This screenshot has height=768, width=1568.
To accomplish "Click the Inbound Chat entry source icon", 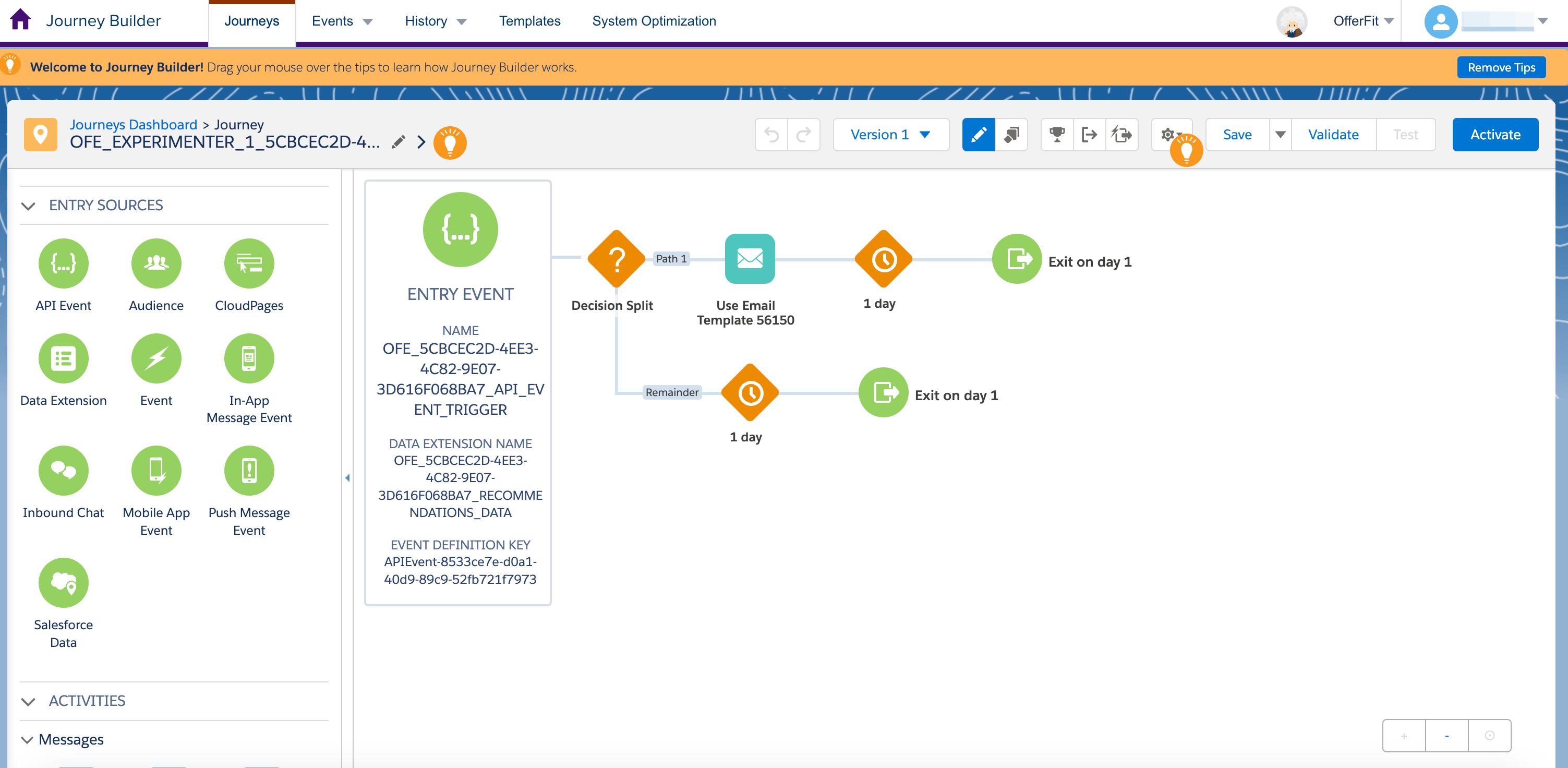I will 63,470.
